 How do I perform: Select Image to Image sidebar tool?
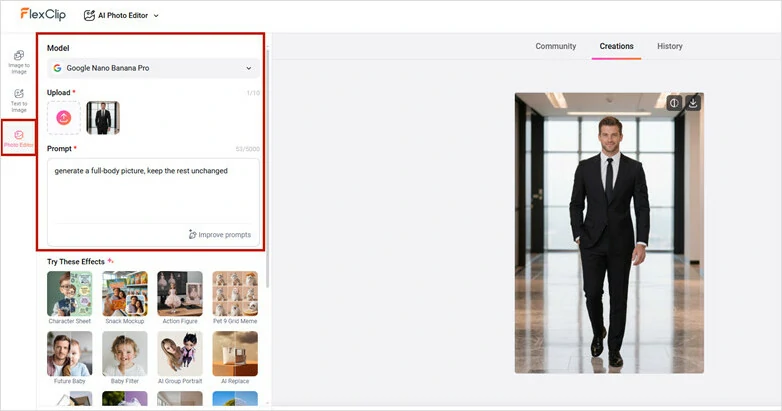tap(19, 62)
